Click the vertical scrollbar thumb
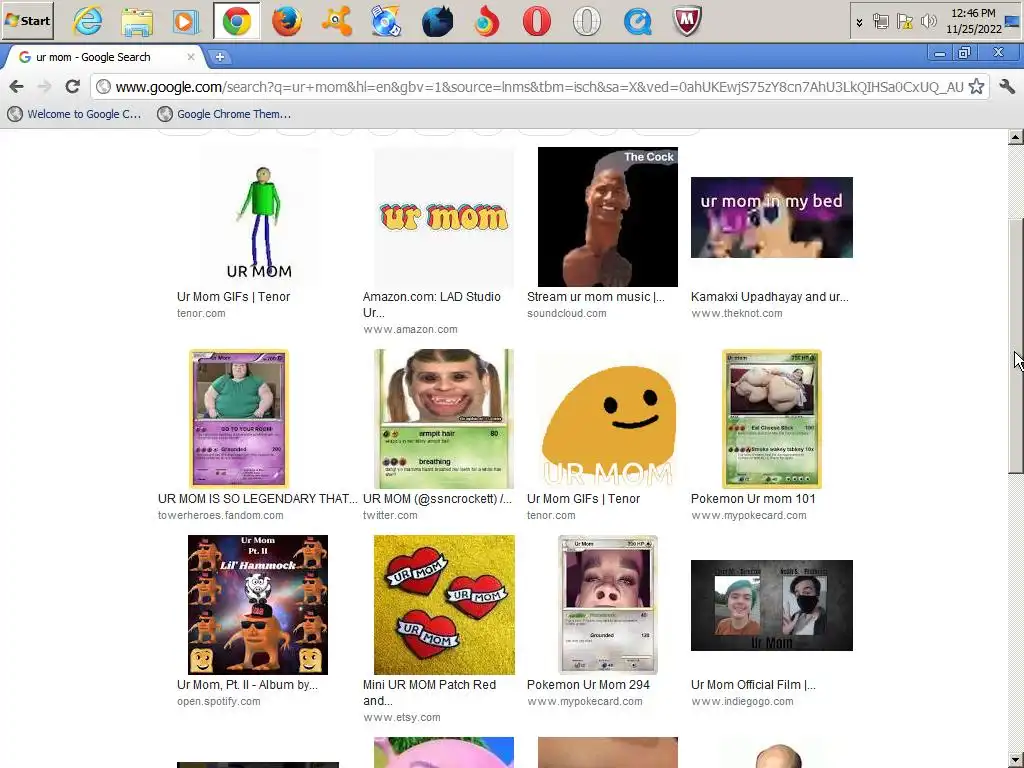The width and height of the screenshot is (1024, 768). coord(1016,346)
